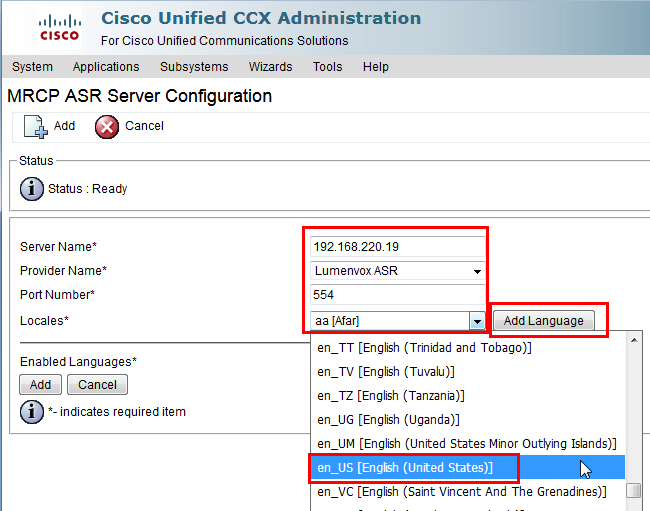
Task: Click the Add Language button
Action: point(543,320)
